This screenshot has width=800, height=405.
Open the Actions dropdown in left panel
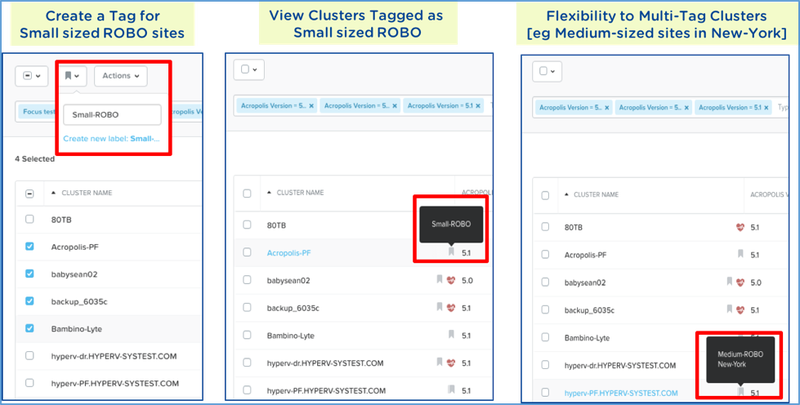121,76
